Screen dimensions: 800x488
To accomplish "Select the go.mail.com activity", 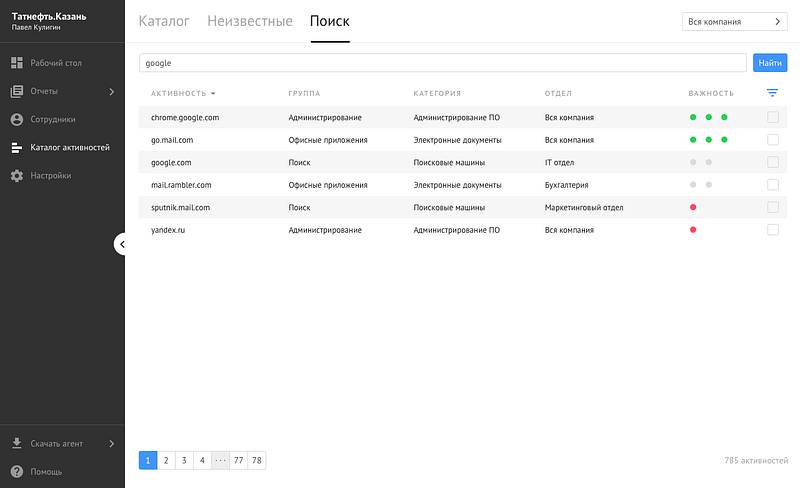I will click(172, 140).
